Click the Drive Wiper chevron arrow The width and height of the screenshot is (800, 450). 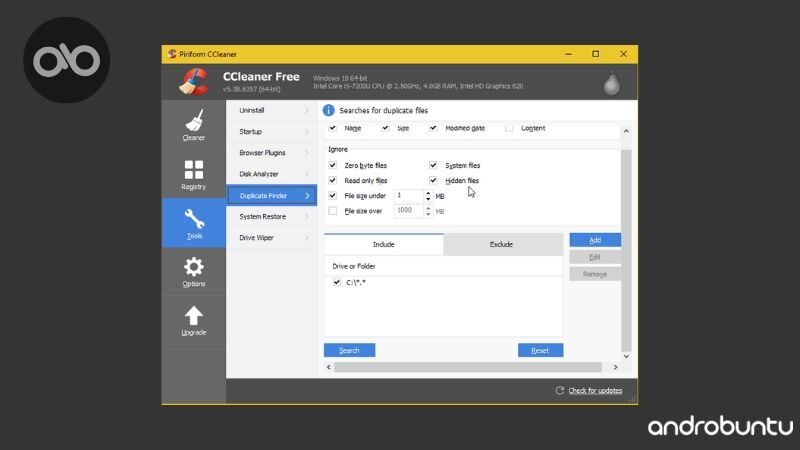coord(307,238)
